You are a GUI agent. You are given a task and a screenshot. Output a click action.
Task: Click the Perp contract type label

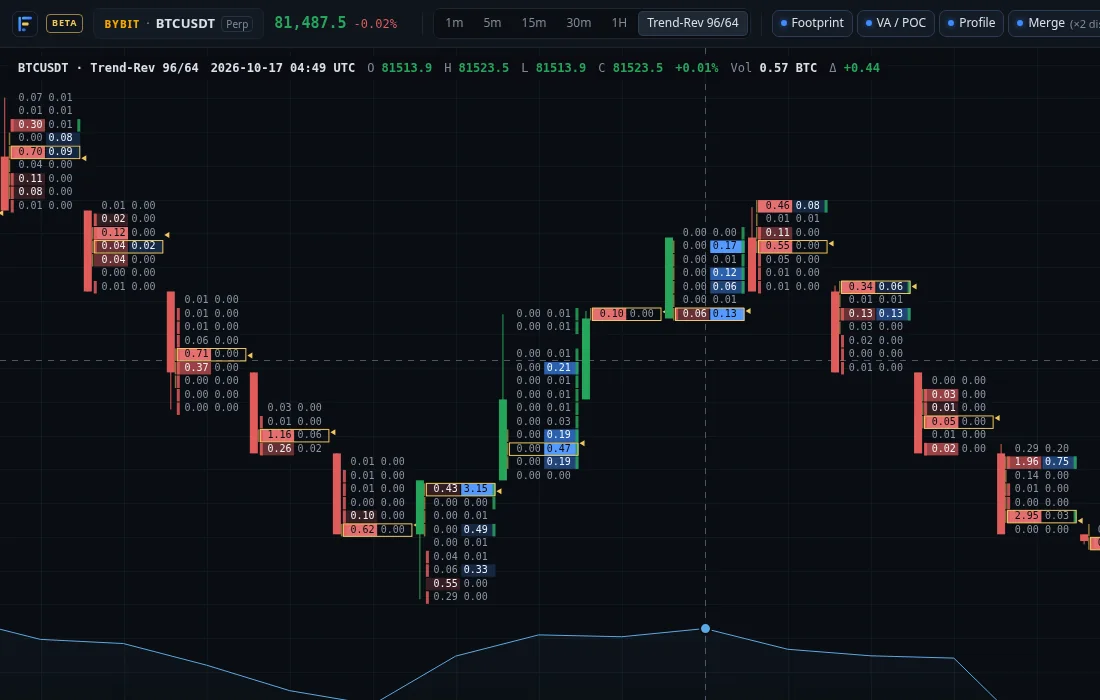pyautogui.click(x=237, y=24)
